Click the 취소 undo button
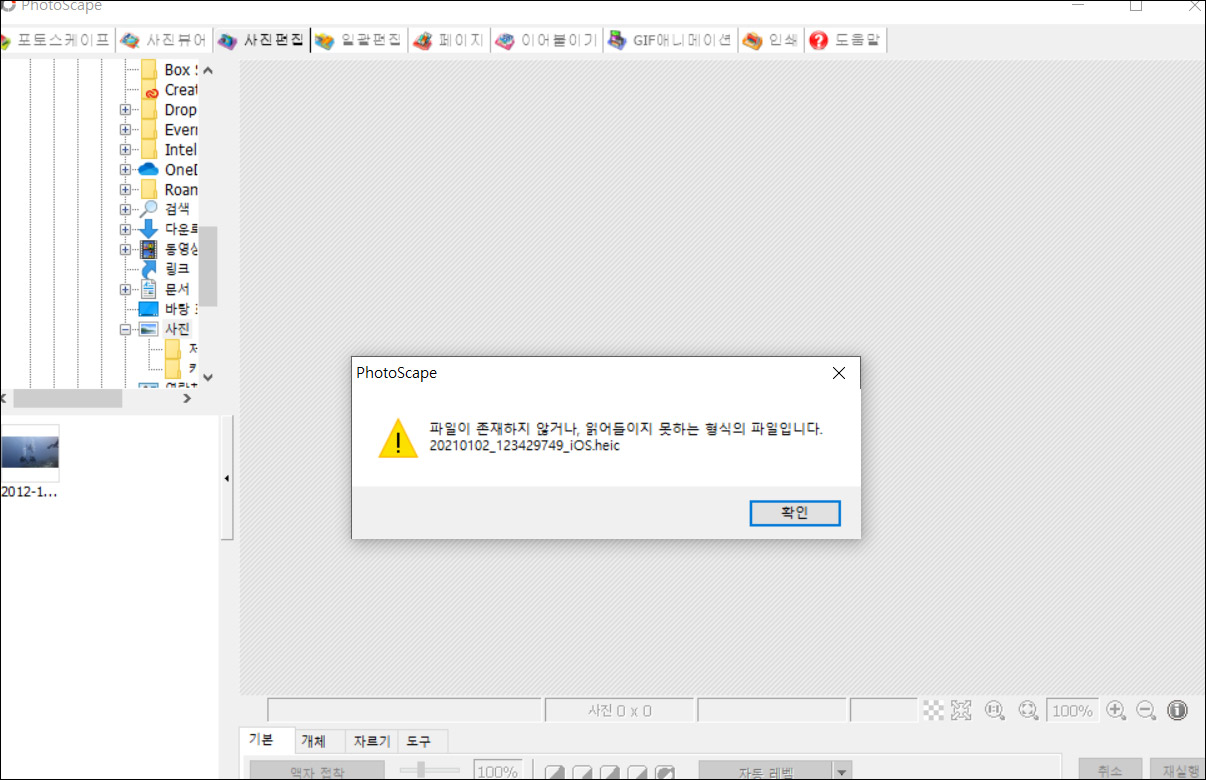 point(1110,770)
